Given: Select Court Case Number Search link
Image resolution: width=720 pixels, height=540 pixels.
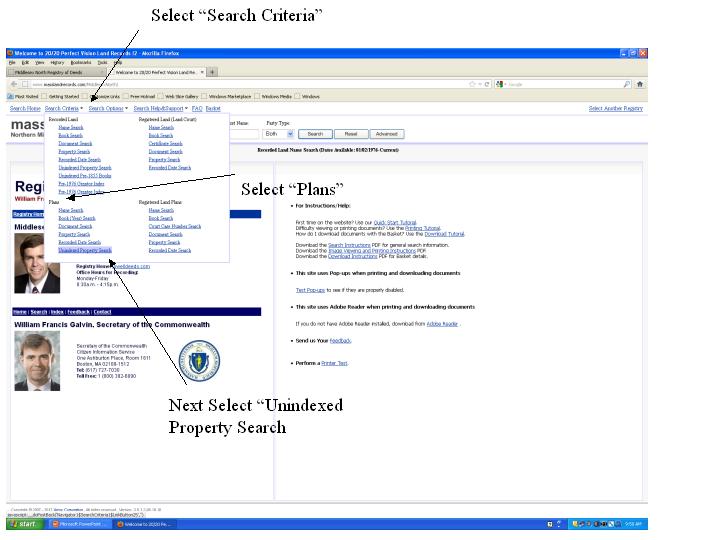Looking at the screenshot, I should [x=174, y=226].
